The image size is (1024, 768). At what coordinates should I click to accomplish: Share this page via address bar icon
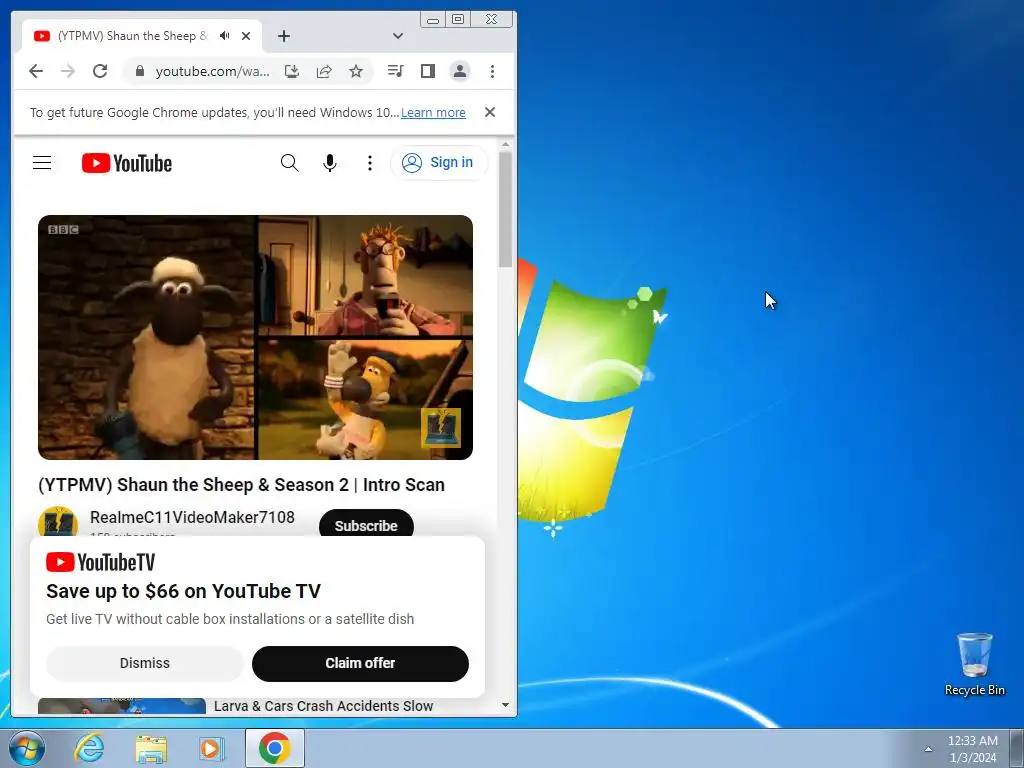tap(324, 71)
